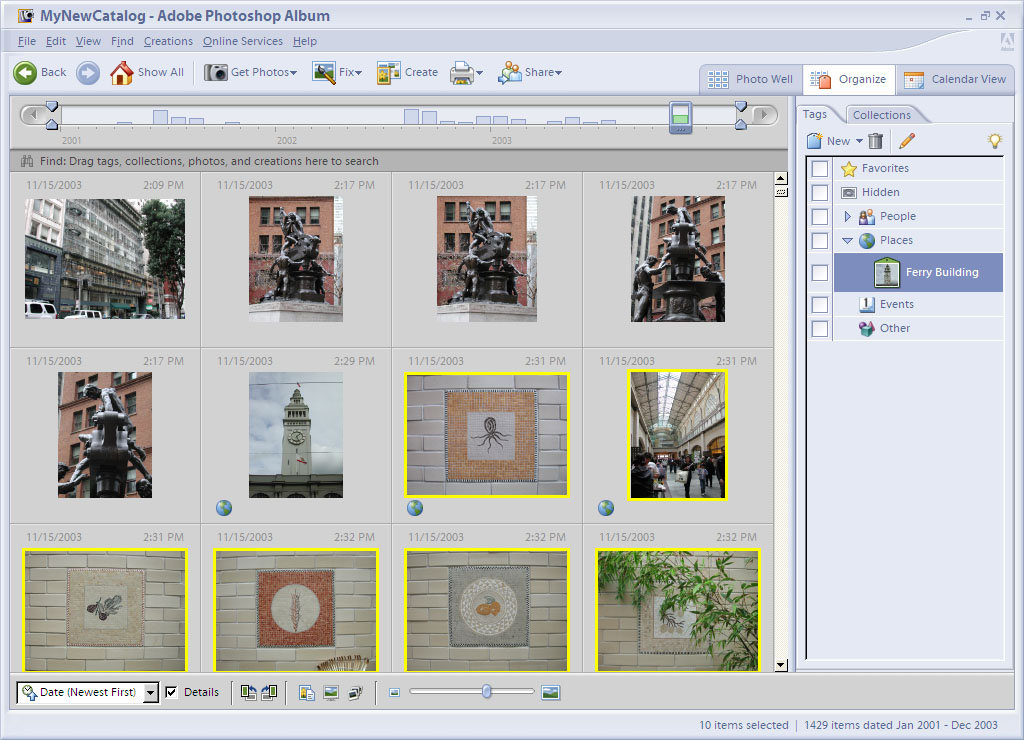
Task: Click the rotate left icon in bottom bar
Action: point(249,692)
